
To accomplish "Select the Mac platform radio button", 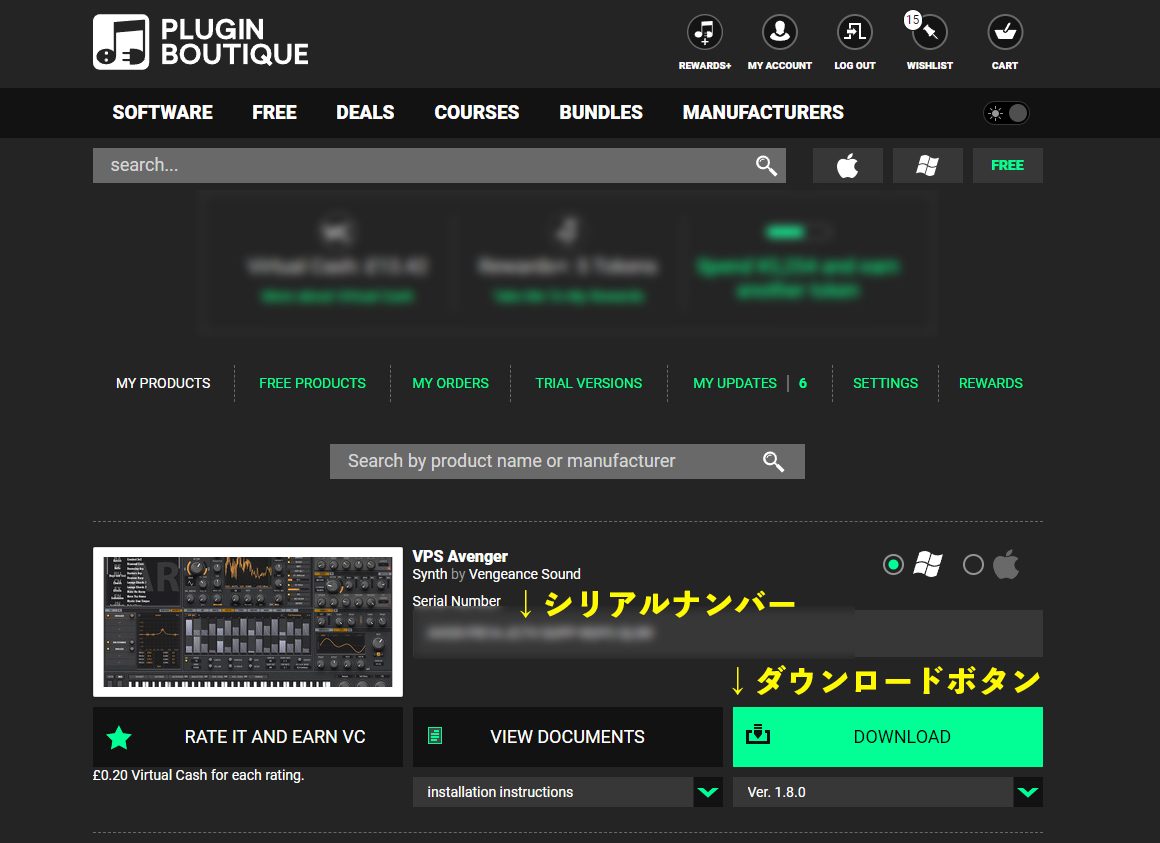I will [x=974, y=565].
